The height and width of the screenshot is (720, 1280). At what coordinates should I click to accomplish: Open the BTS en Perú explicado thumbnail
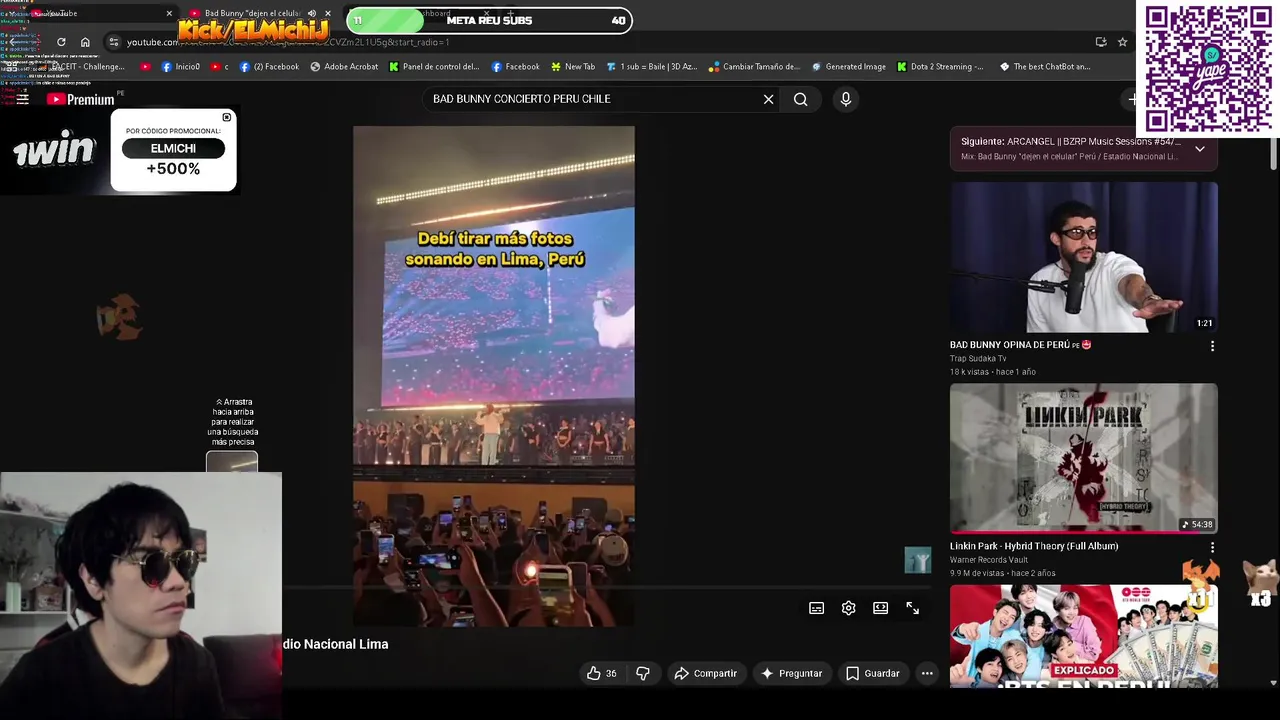point(1084,636)
